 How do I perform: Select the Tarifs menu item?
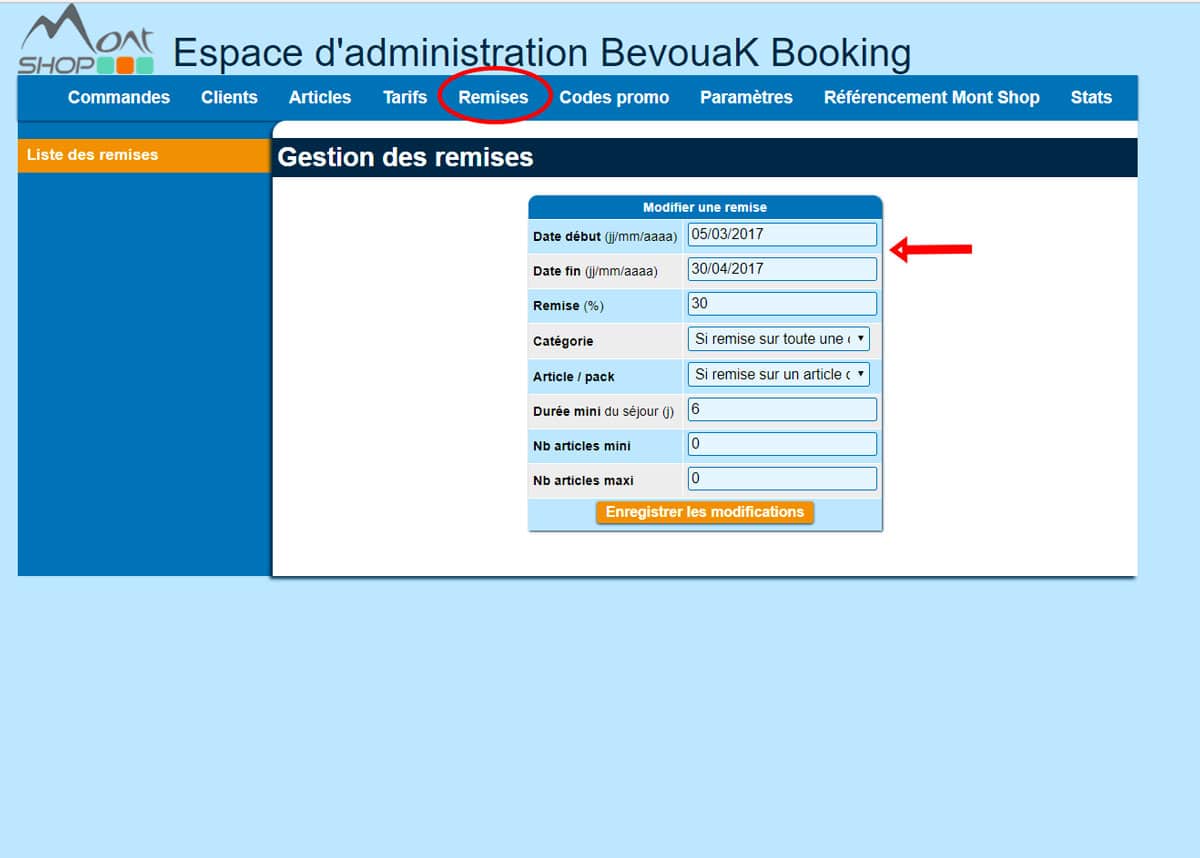405,97
